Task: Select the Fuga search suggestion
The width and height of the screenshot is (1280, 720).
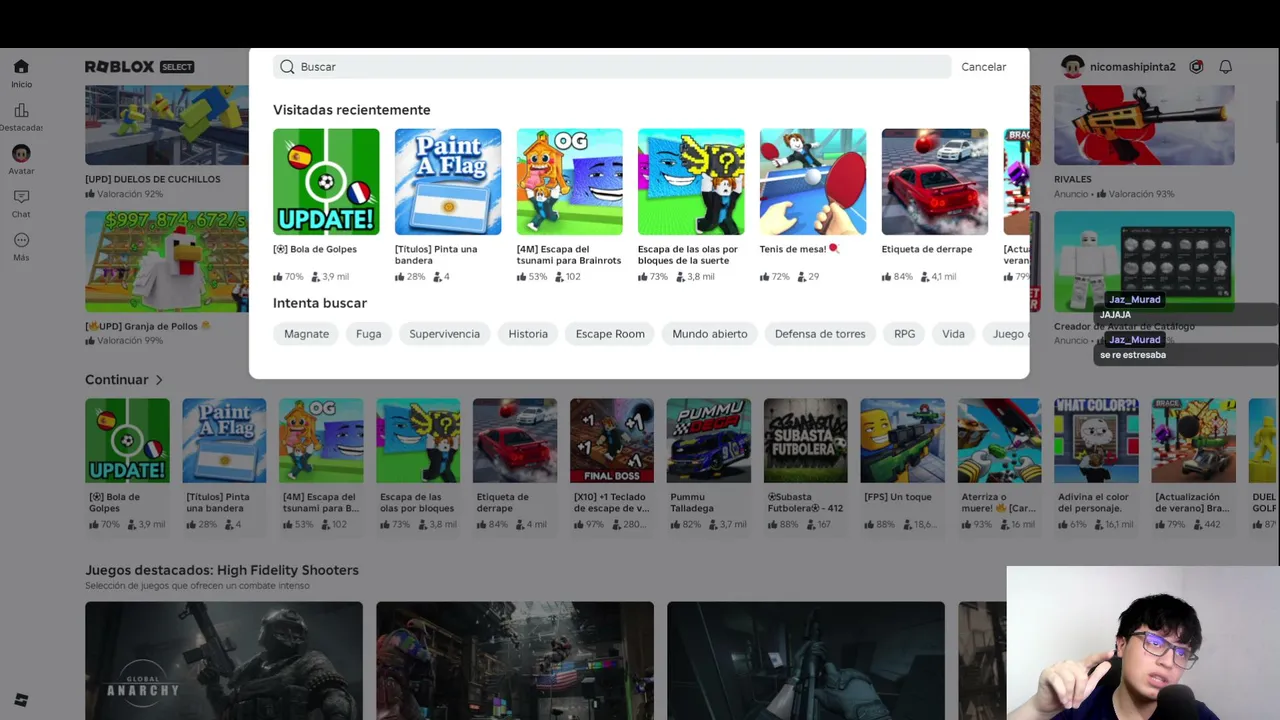Action: click(369, 334)
